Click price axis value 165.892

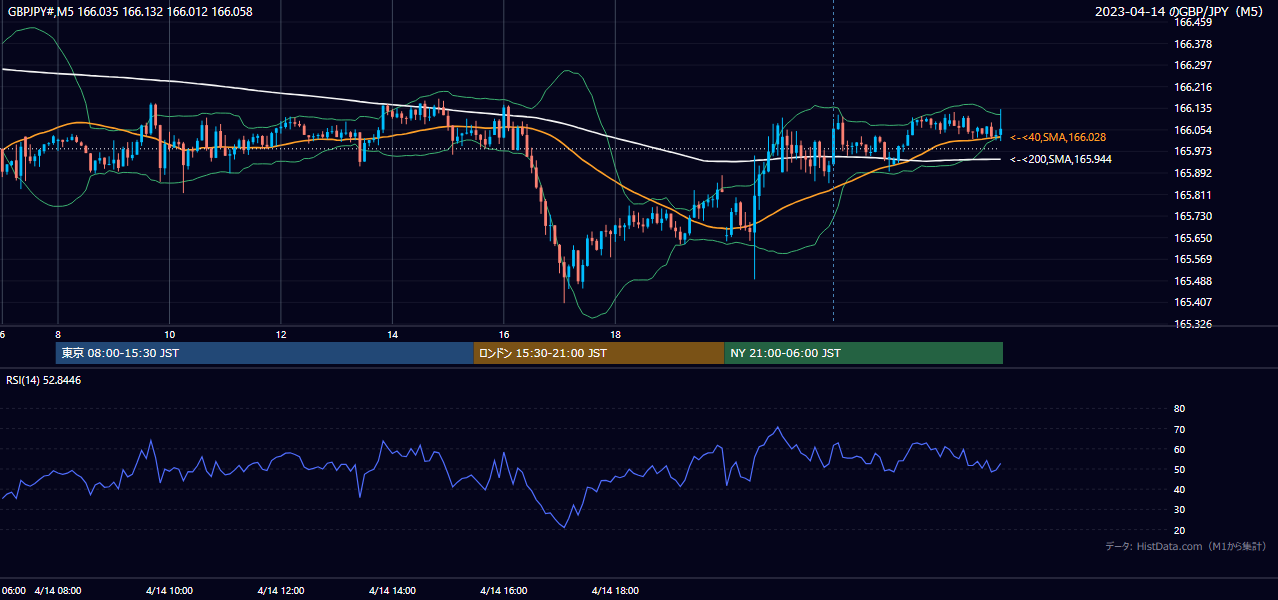pyautogui.click(x=1193, y=173)
